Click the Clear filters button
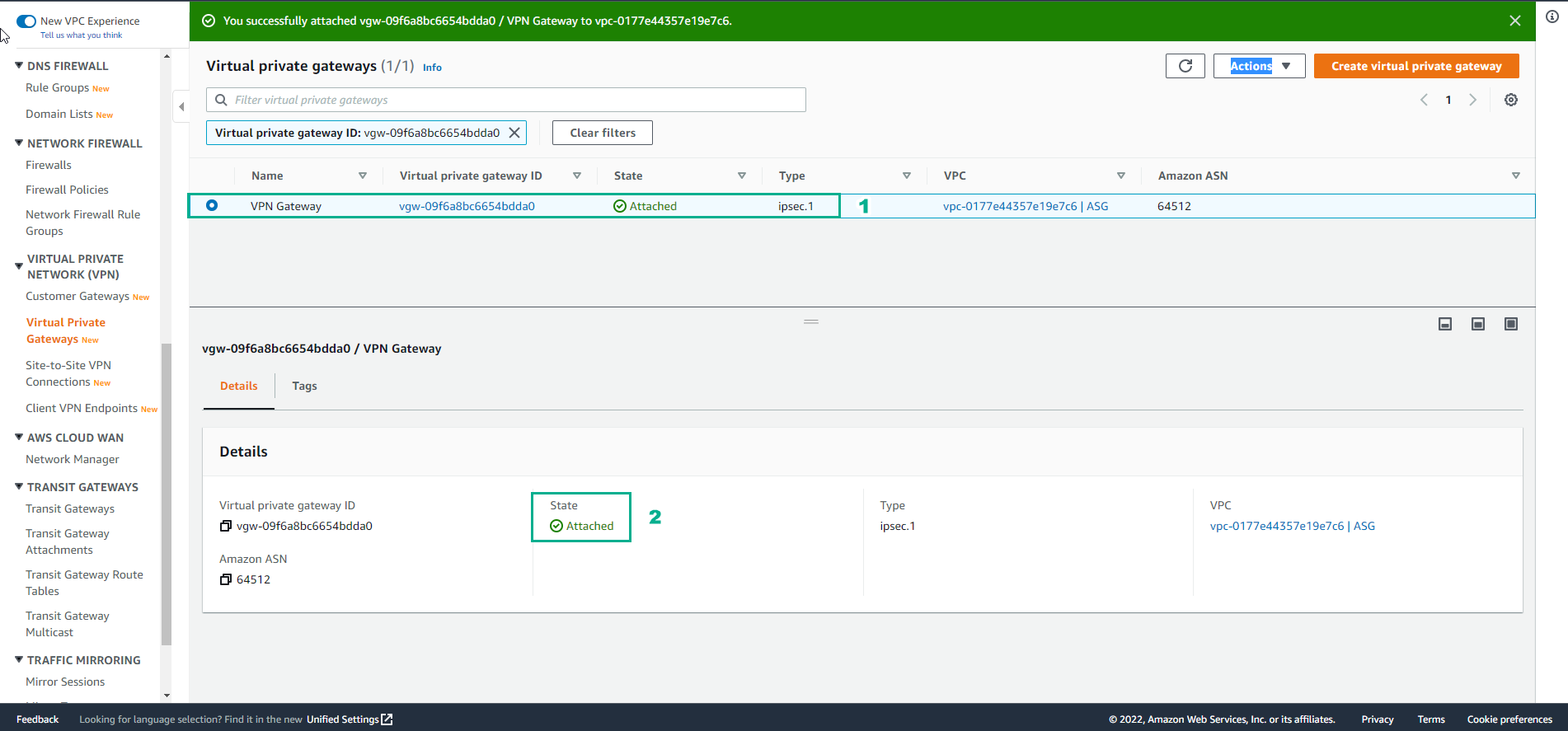 pos(603,133)
